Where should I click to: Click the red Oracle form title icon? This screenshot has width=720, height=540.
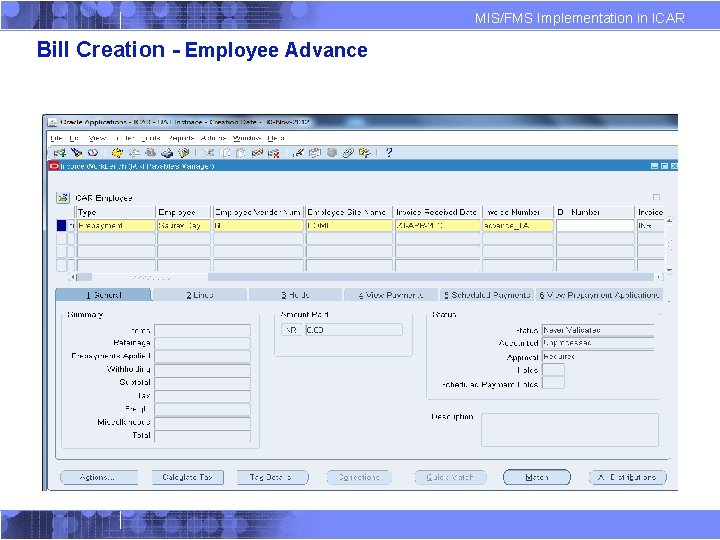click(x=54, y=166)
